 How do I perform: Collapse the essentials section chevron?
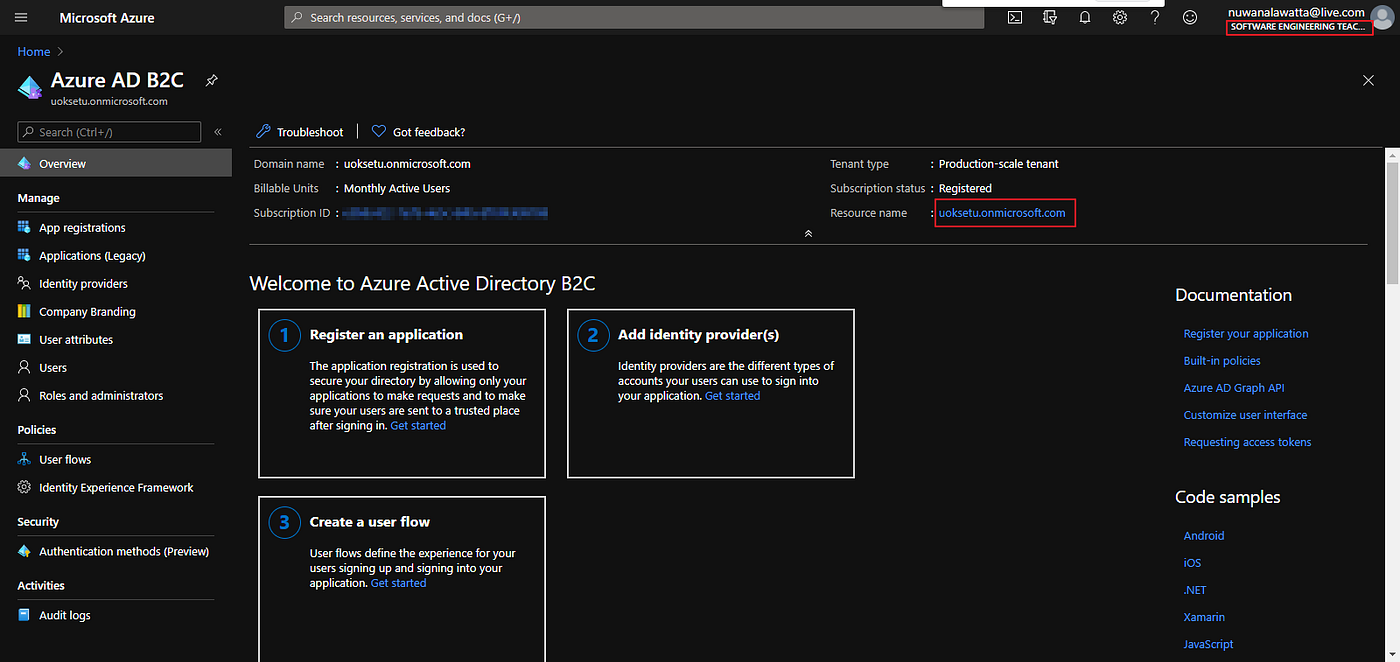(808, 233)
